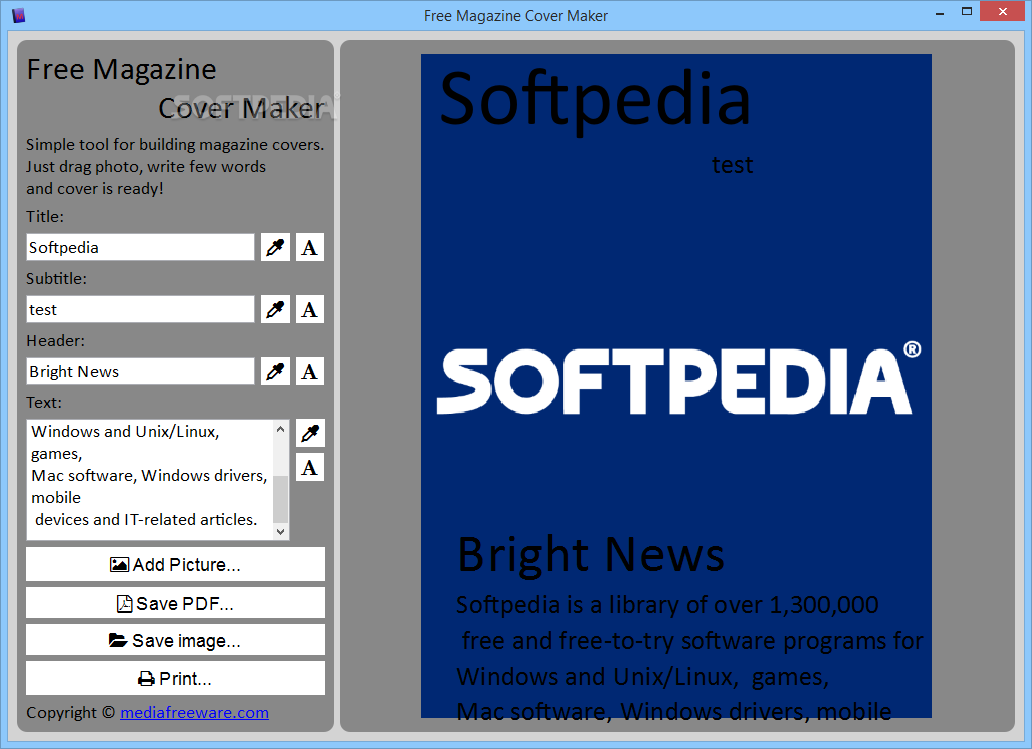This screenshot has width=1032, height=749.
Task: Click the Text box scrollbar thumb
Action: (x=280, y=498)
